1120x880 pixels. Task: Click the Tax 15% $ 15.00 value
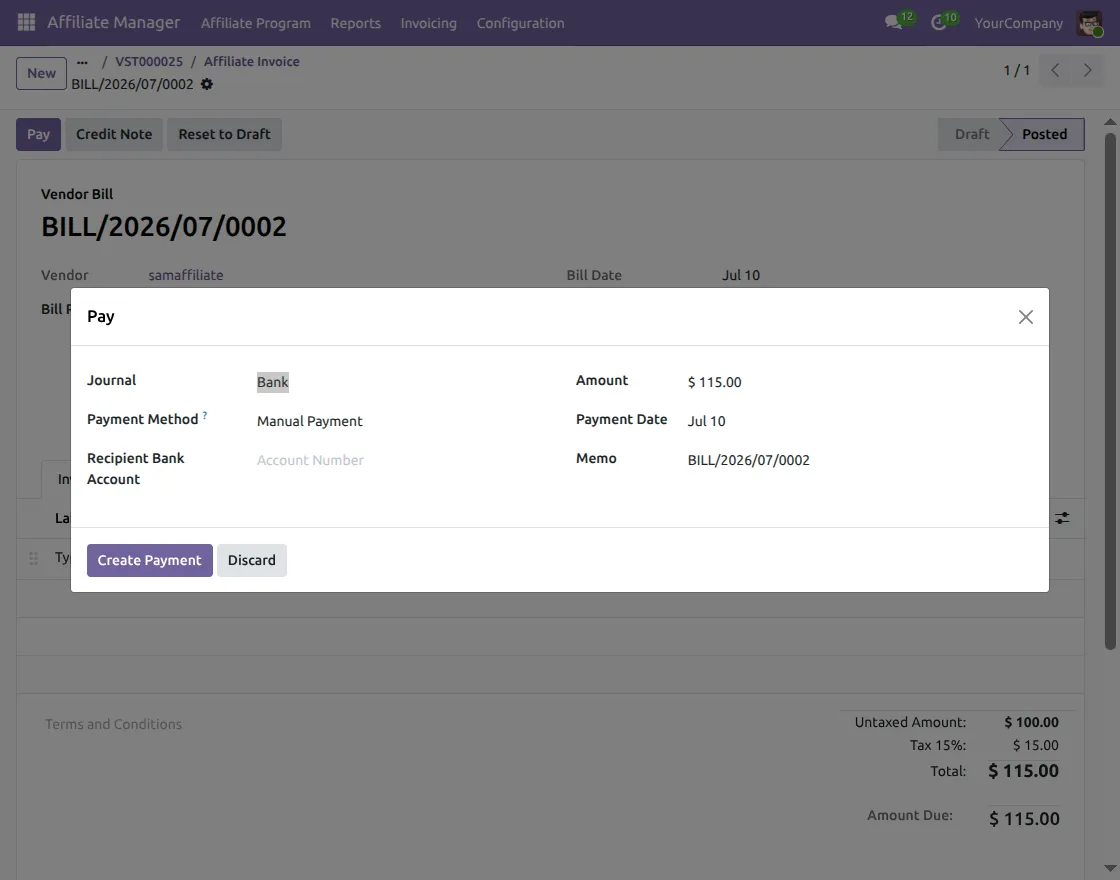pyautogui.click(x=1036, y=745)
